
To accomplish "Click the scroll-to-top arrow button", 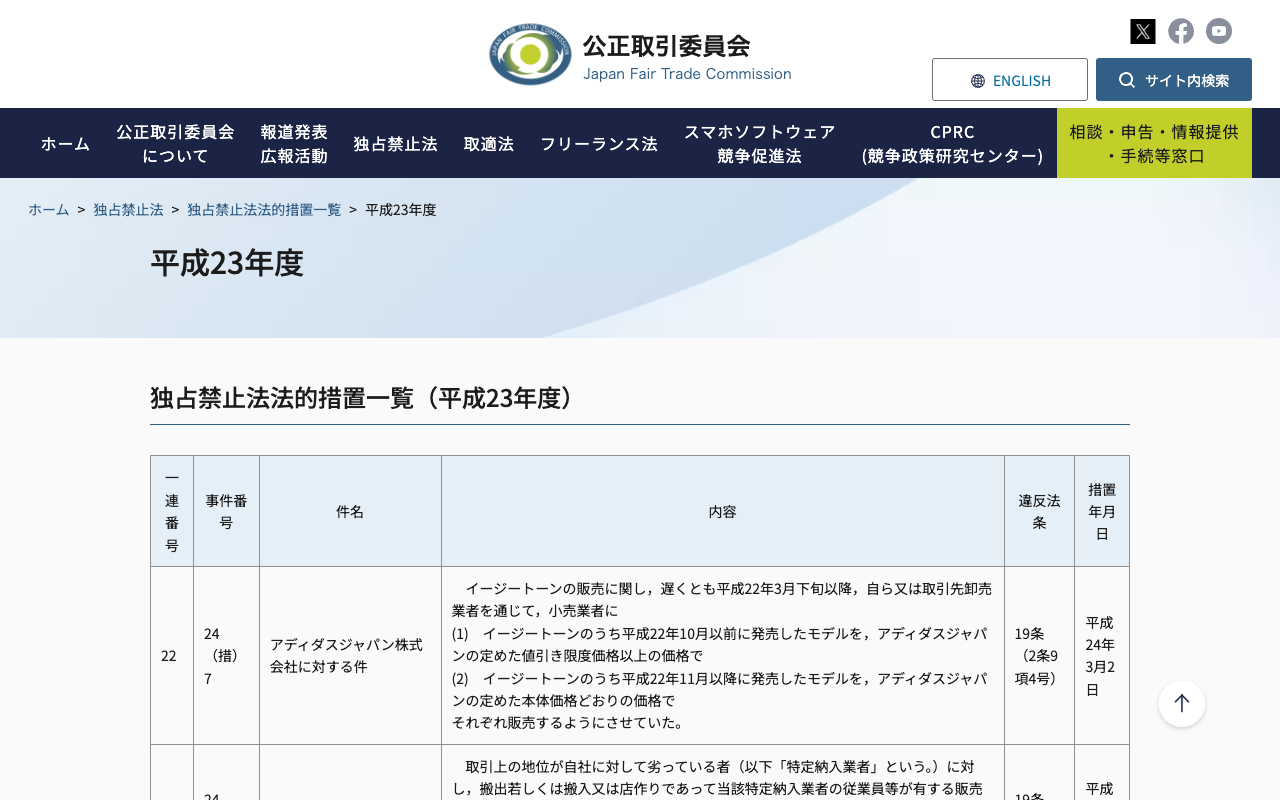I will [x=1182, y=704].
